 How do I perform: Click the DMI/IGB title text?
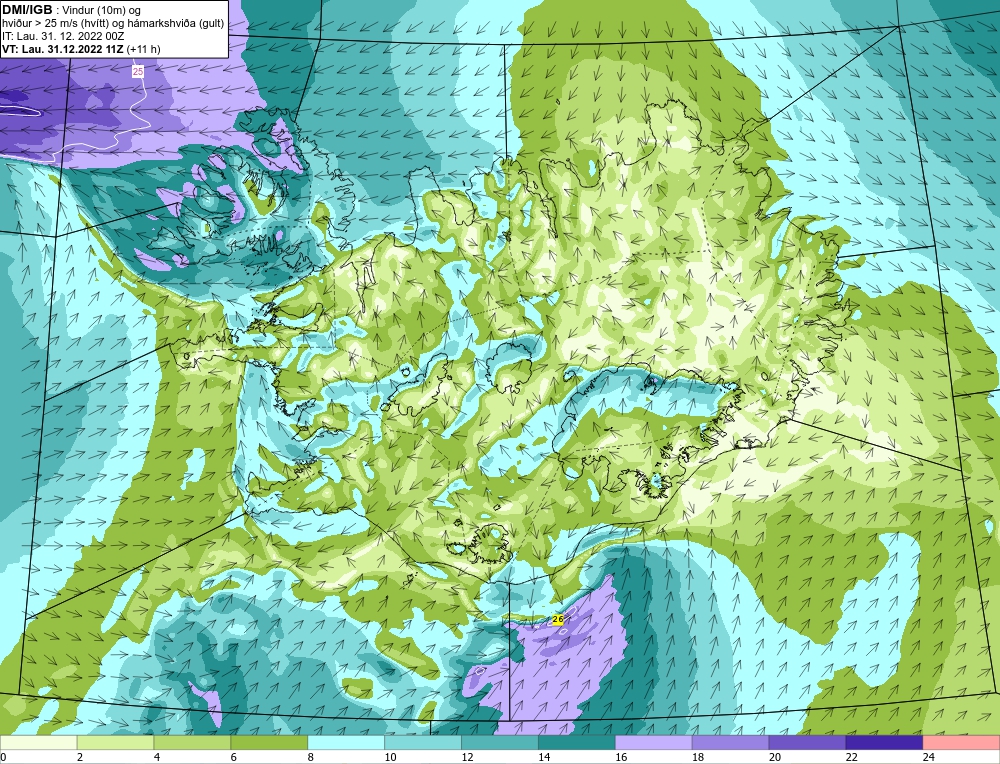27,10
